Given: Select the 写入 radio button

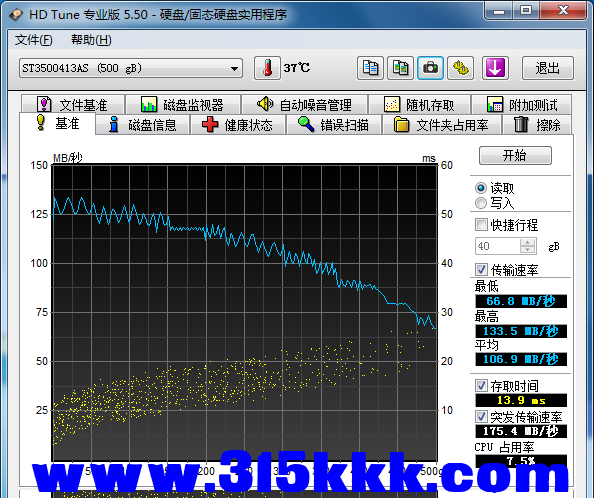Looking at the screenshot, I should pyautogui.click(x=481, y=203).
